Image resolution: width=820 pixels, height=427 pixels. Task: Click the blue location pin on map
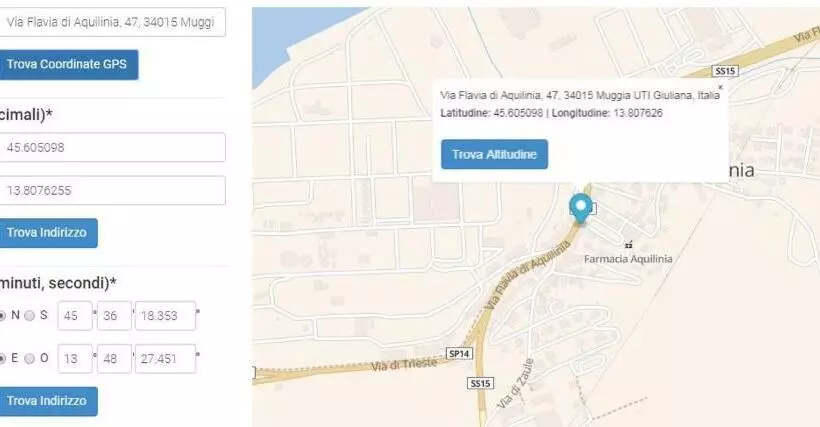point(579,207)
